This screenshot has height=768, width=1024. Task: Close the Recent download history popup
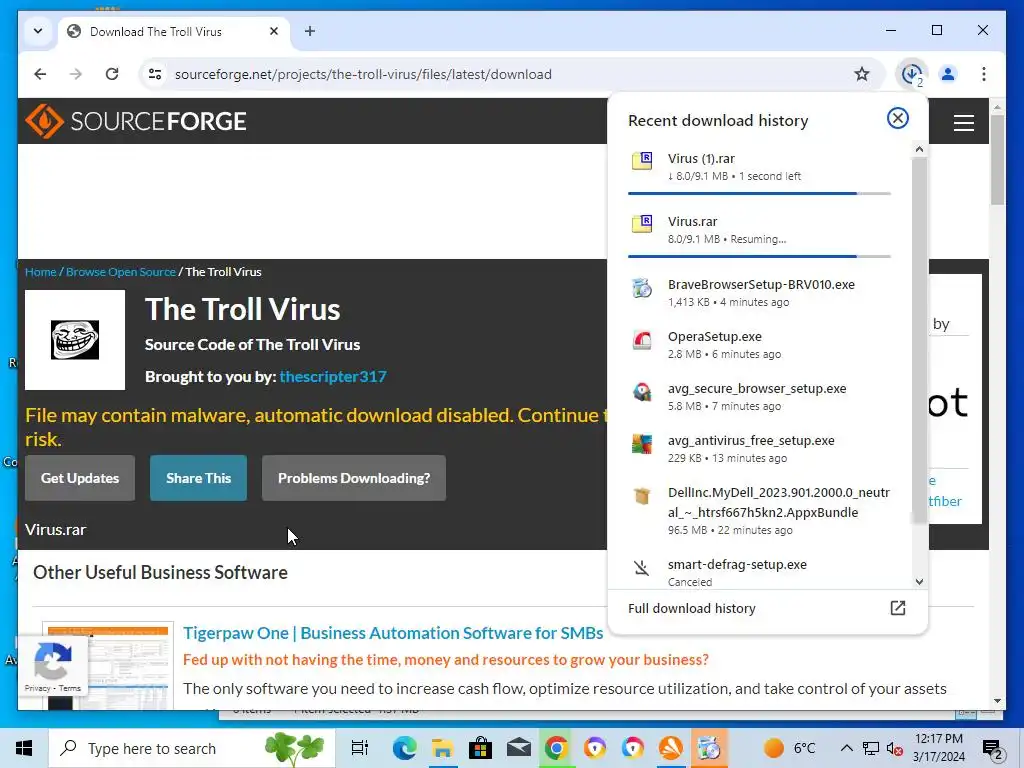(x=897, y=118)
